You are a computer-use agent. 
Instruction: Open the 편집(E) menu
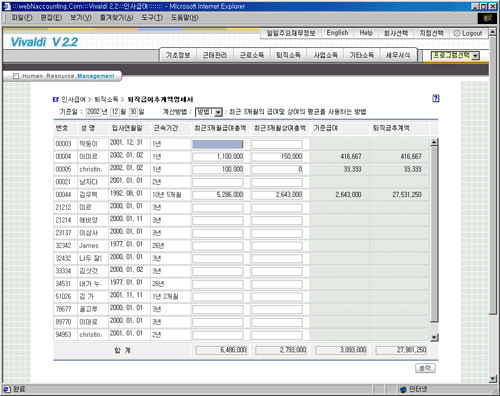pyautogui.click(x=51, y=18)
